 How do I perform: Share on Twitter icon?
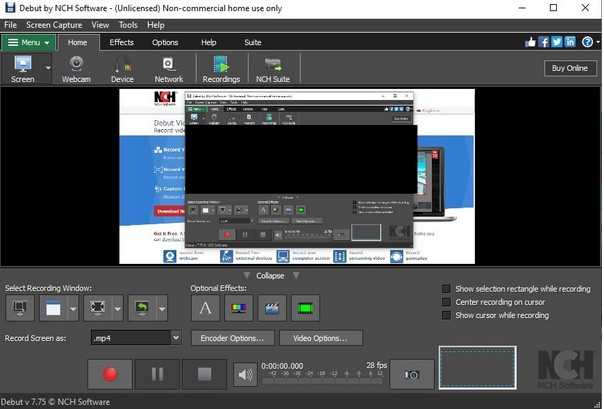click(x=557, y=42)
